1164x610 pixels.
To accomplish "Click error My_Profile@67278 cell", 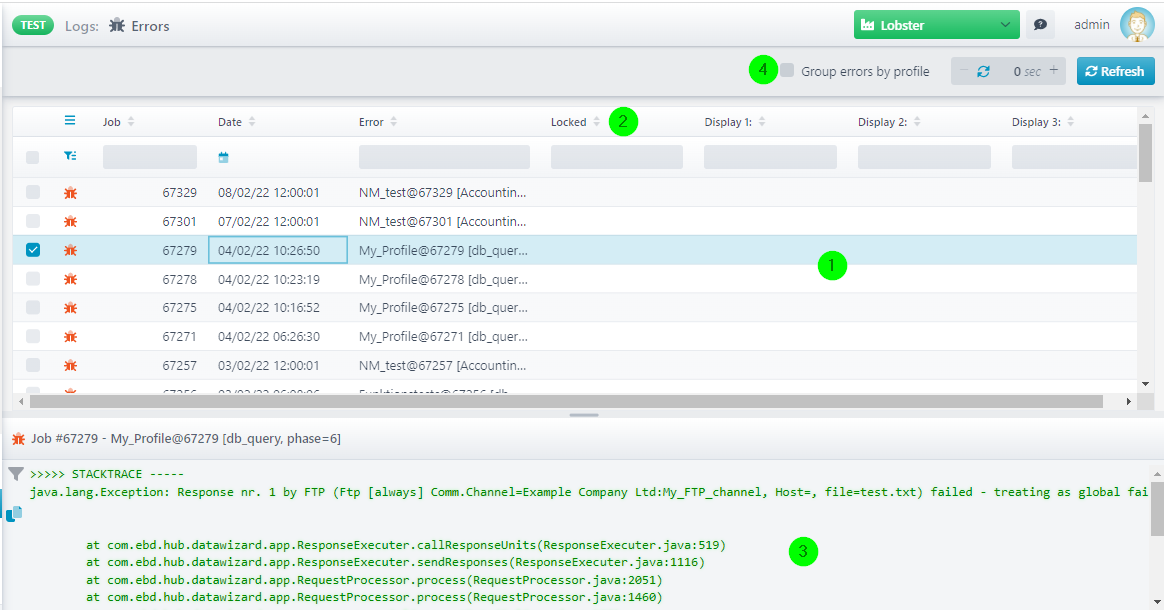I will coord(443,279).
